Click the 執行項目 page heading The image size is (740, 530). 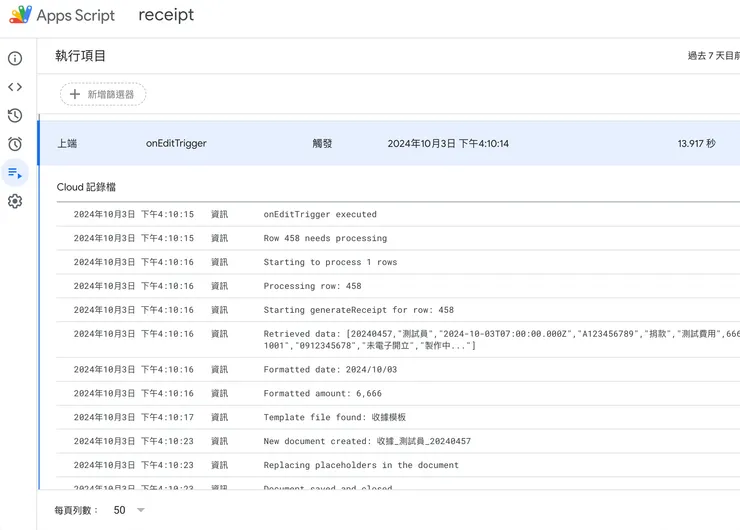point(80,56)
